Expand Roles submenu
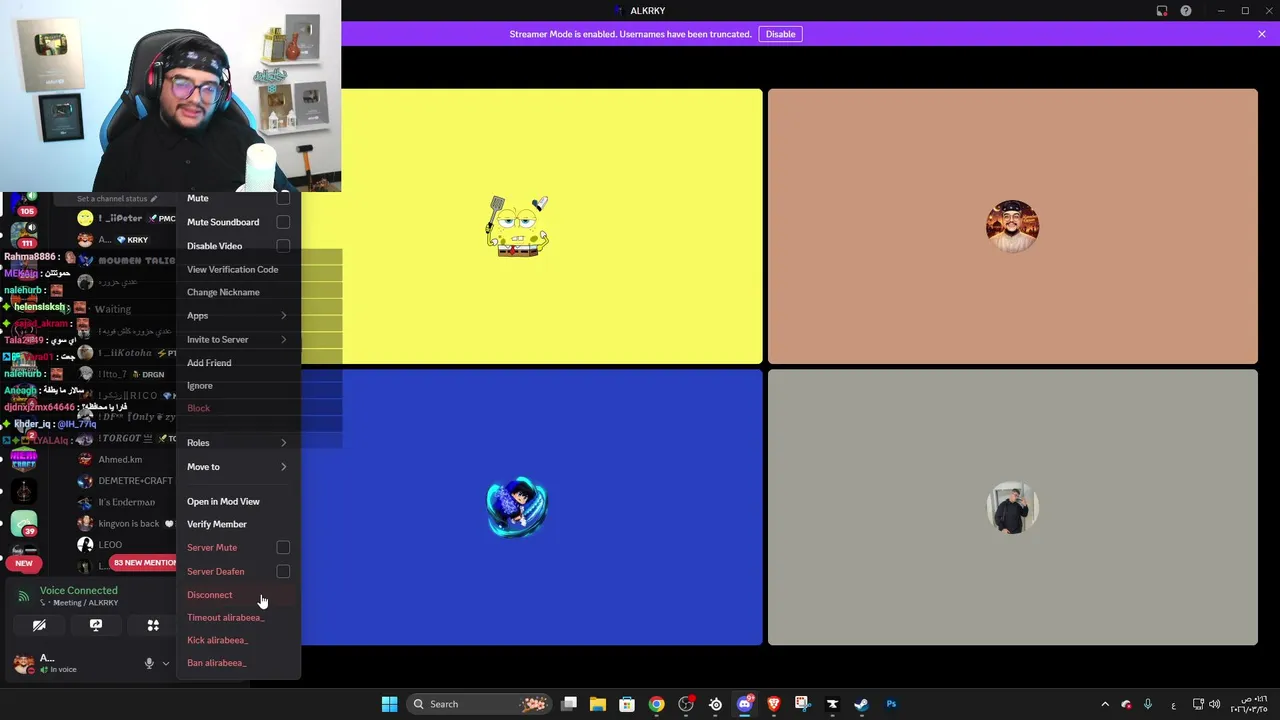The height and width of the screenshot is (720, 1280). [238, 443]
